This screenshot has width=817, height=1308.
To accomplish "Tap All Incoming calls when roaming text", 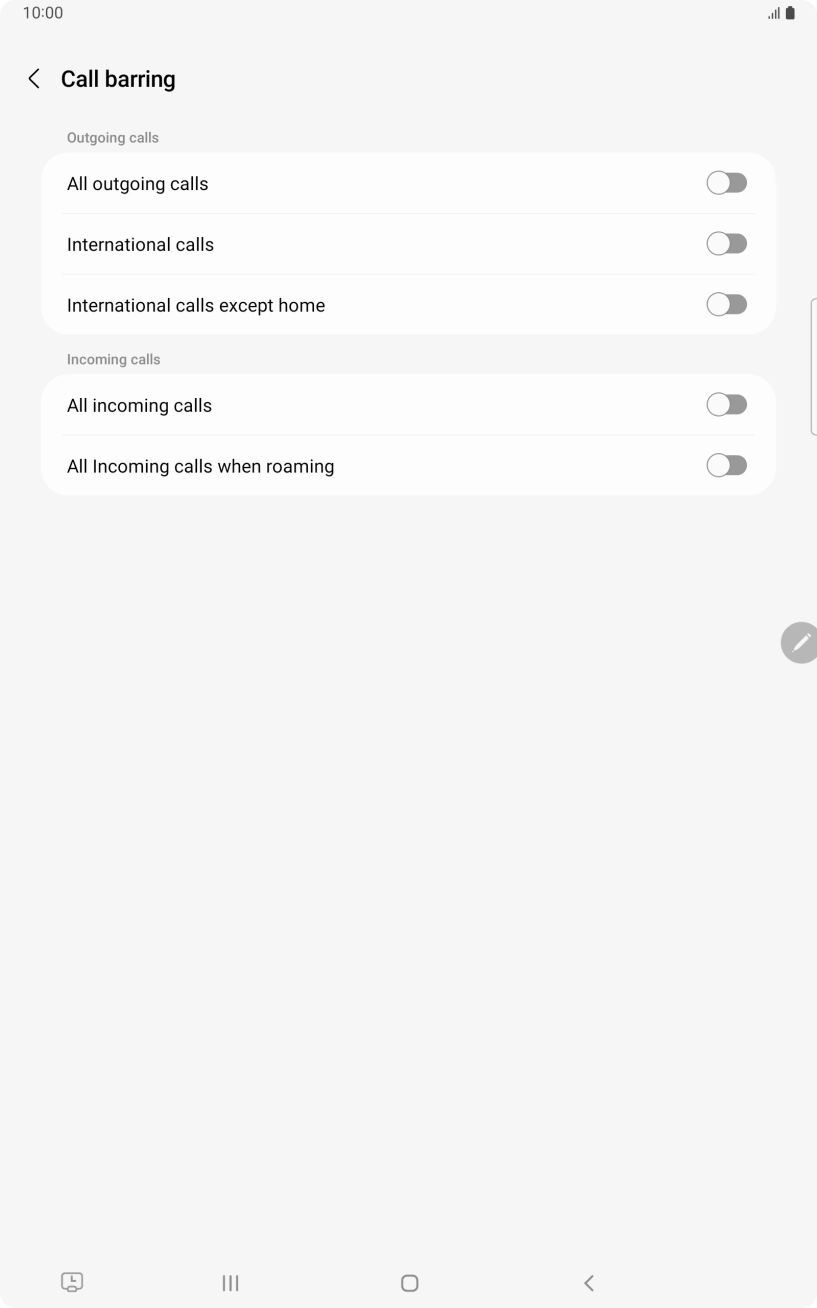I will (x=201, y=467).
